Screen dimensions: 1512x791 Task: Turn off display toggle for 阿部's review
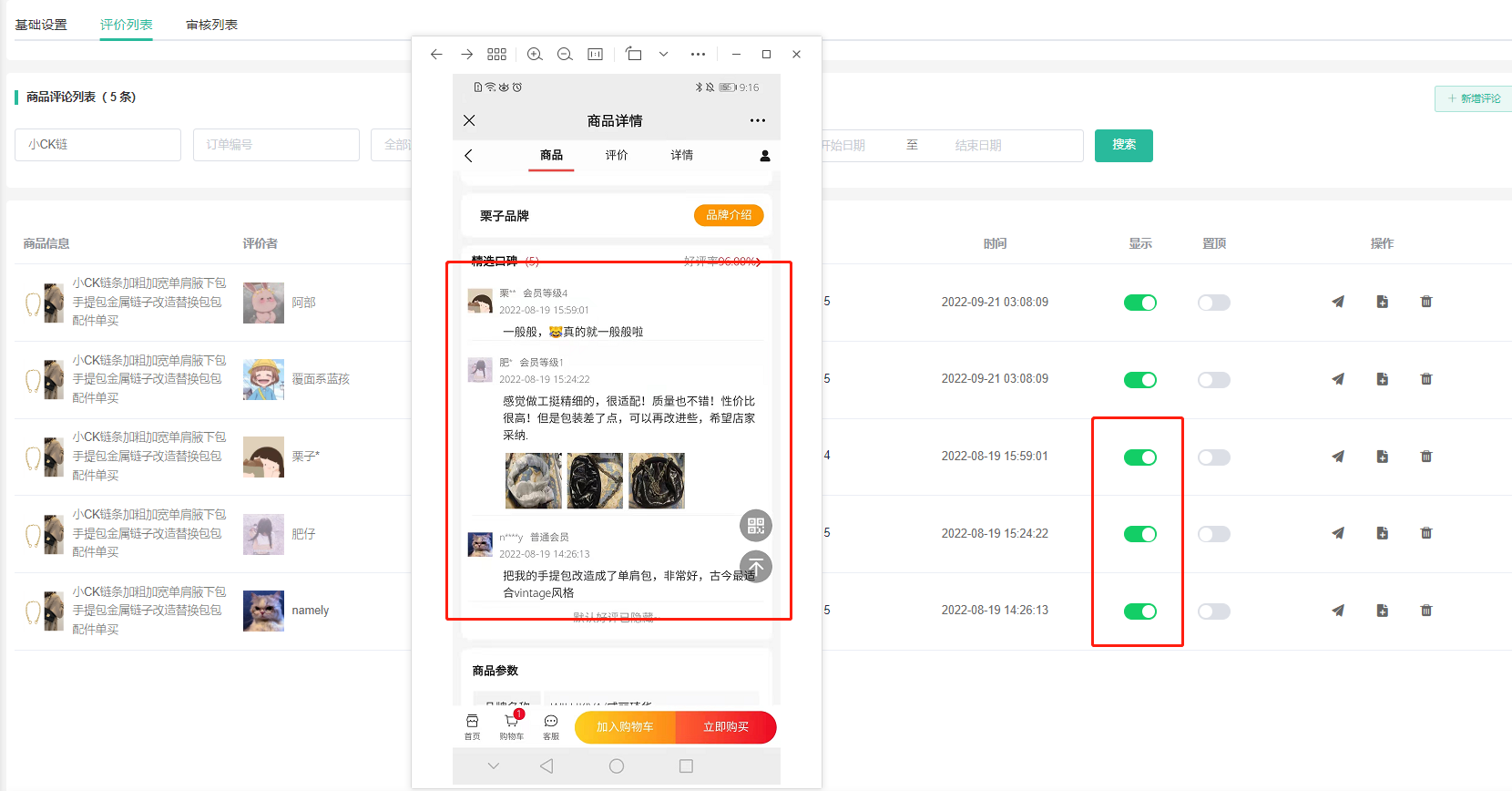pyautogui.click(x=1139, y=303)
